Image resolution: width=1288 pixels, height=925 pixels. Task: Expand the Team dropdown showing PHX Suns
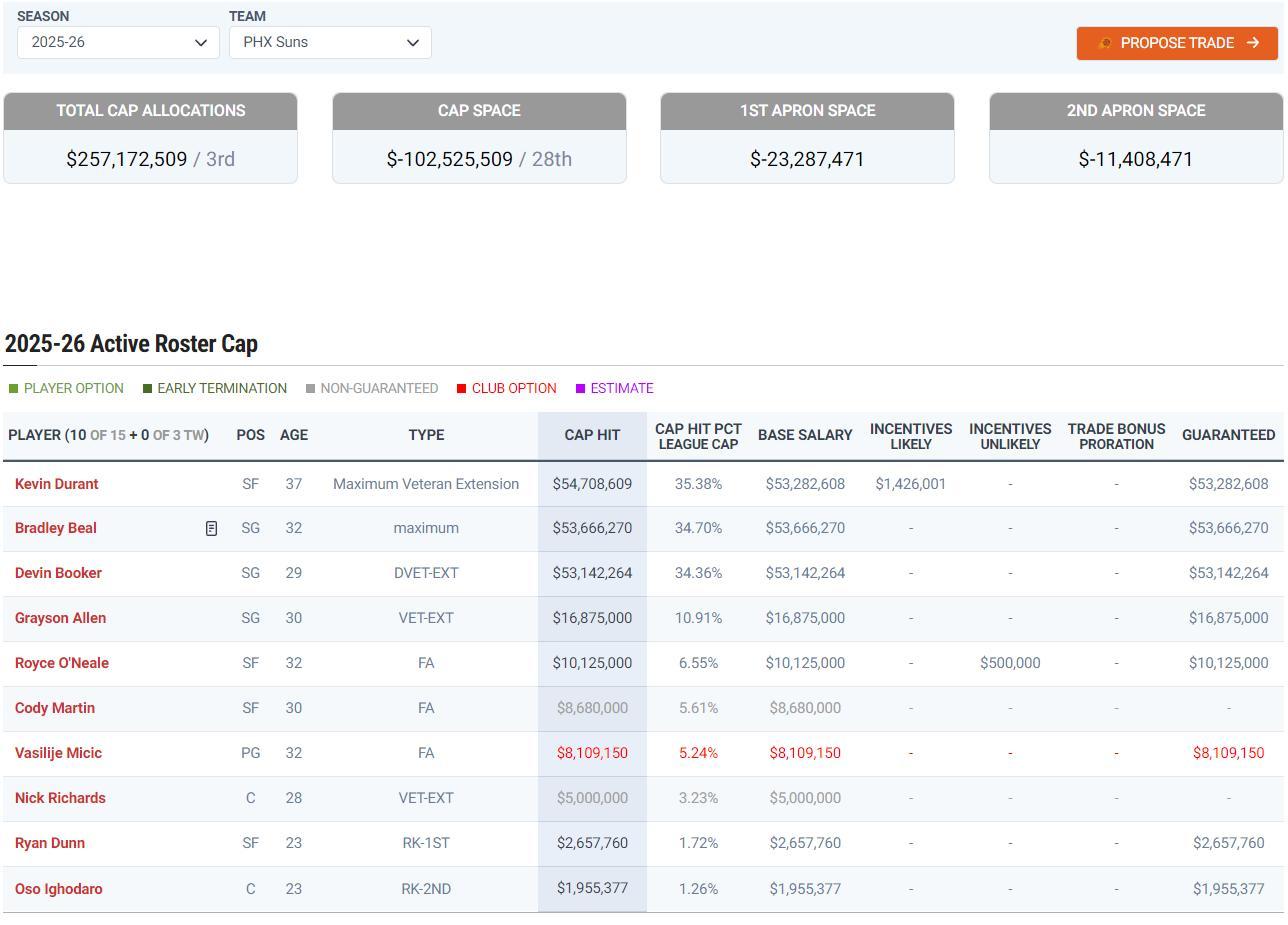click(x=330, y=43)
